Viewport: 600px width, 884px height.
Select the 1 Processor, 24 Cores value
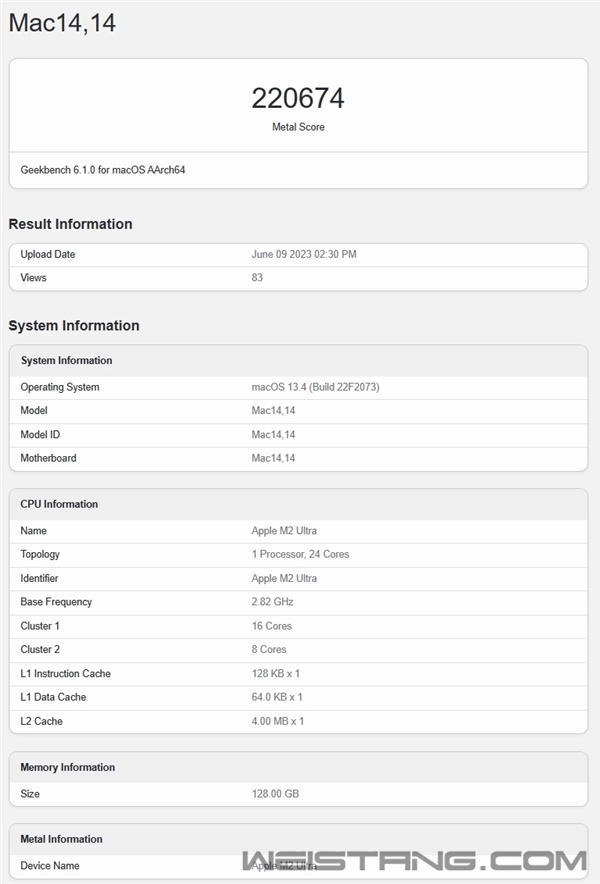tap(301, 554)
